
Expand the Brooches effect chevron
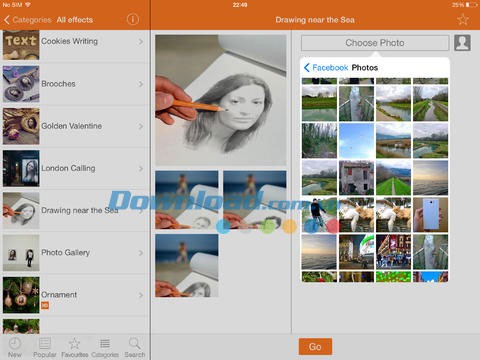tap(141, 84)
